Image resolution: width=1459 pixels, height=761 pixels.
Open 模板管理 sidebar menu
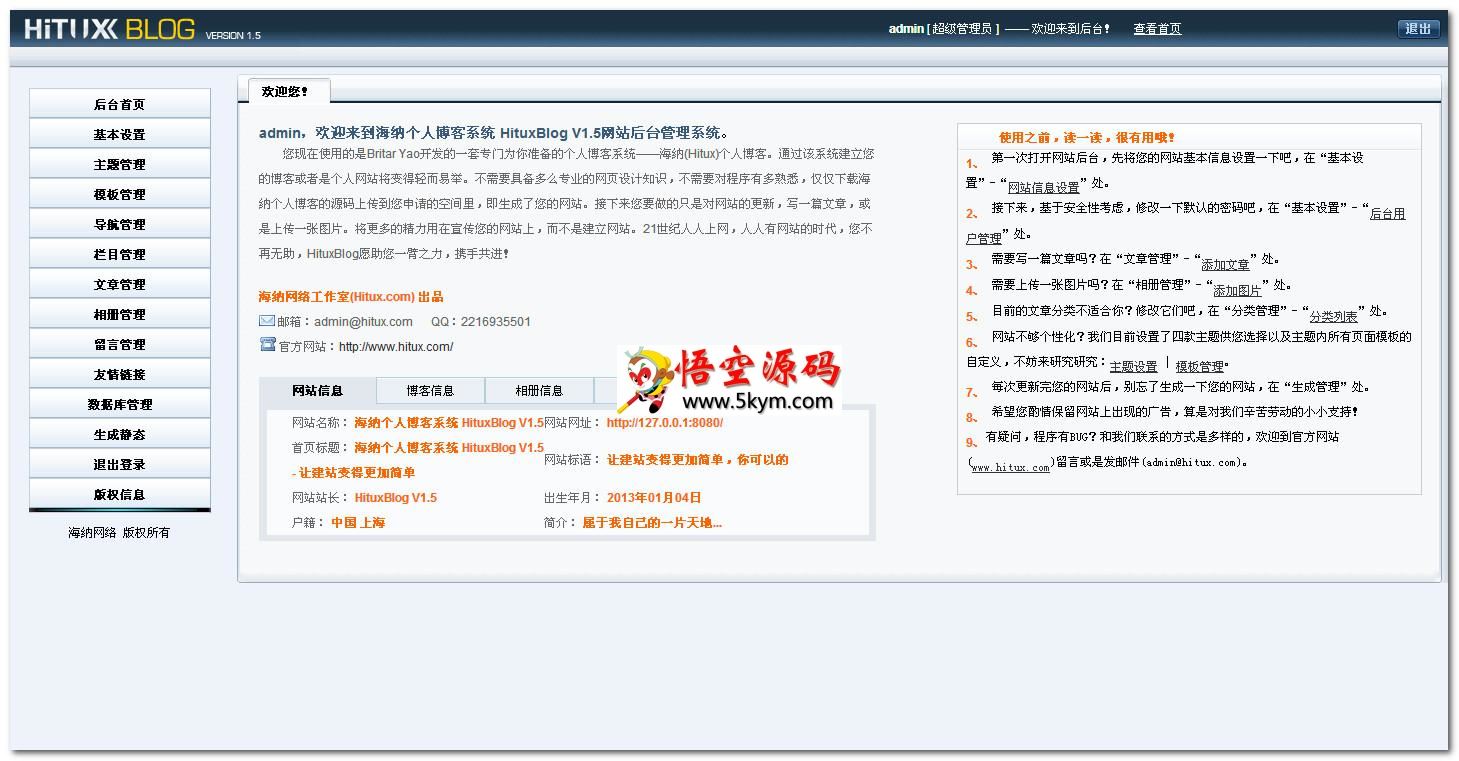[x=120, y=194]
